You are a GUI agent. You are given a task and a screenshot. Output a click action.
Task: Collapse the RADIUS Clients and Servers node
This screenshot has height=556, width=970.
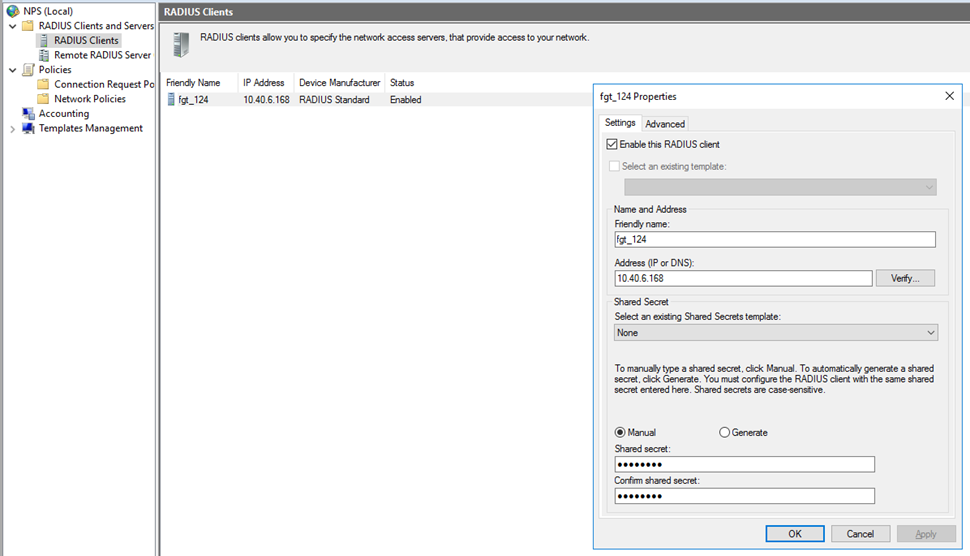tap(12, 26)
